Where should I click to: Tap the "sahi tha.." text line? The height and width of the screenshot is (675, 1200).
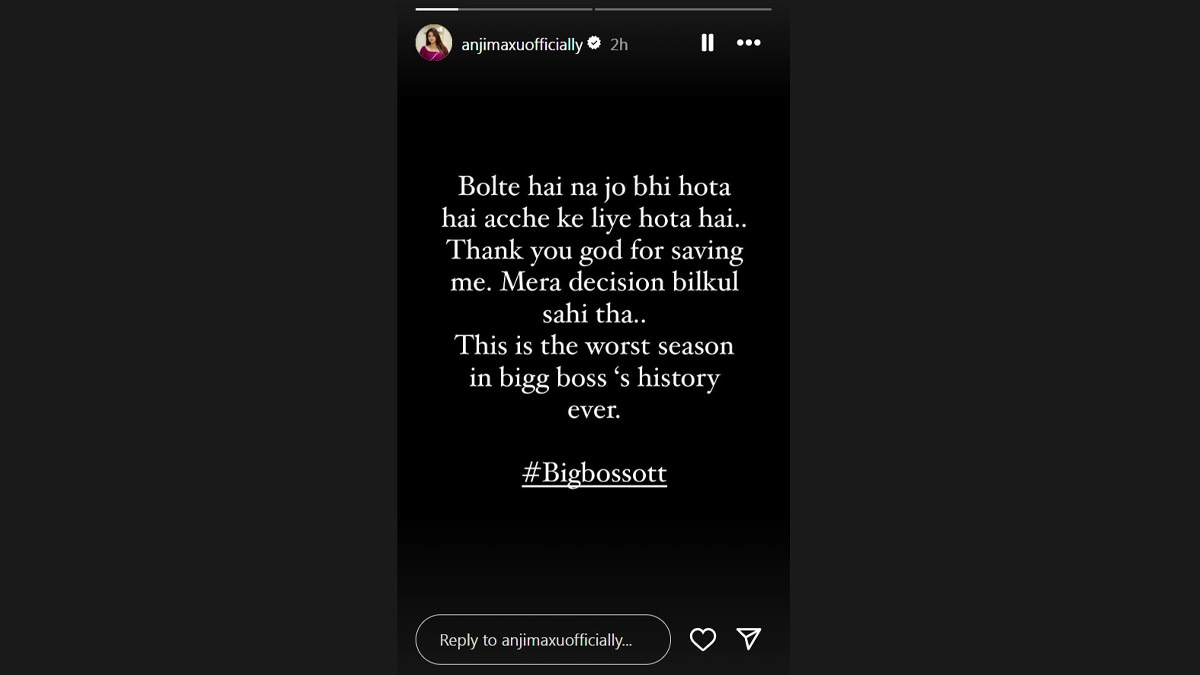coord(594,314)
